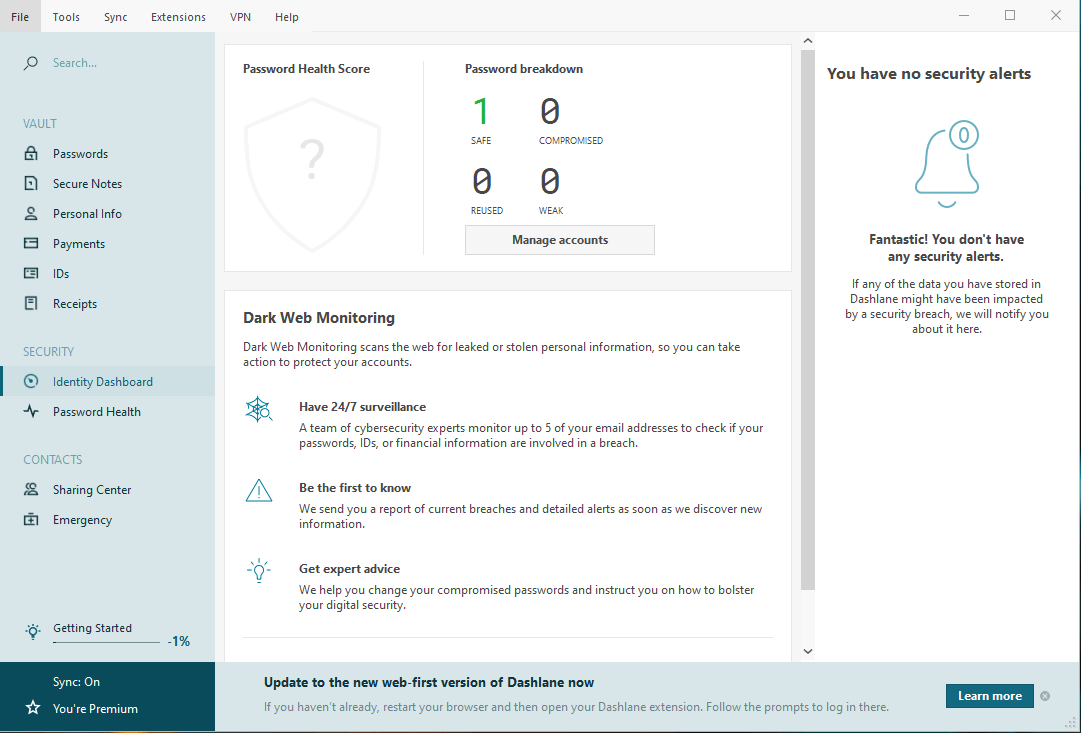The width and height of the screenshot is (1081, 733).
Task: Click the Search input field
Action: coord(117,63)
